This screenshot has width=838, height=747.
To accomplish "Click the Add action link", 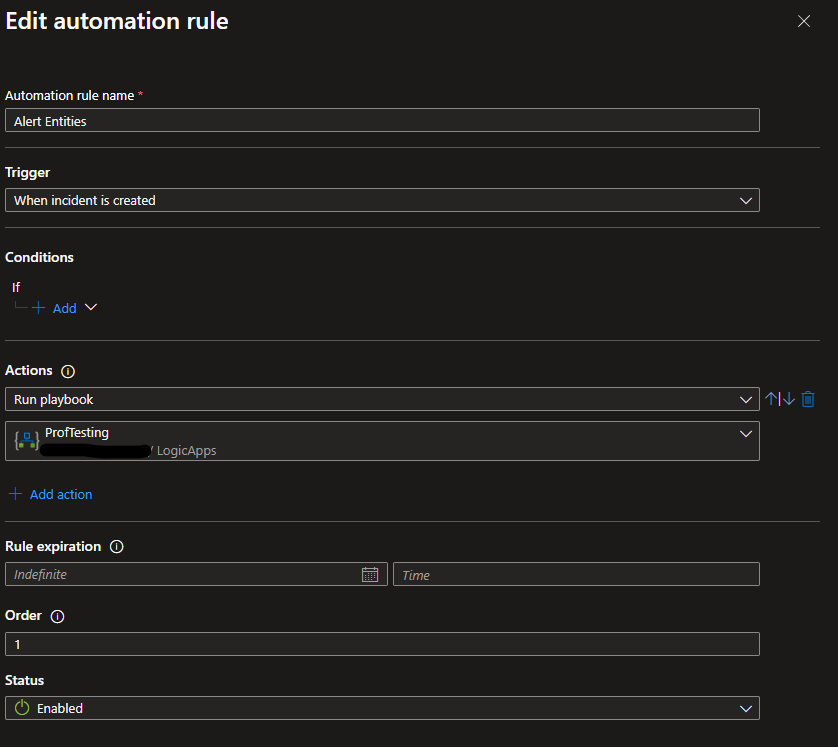I will click(60, 494).
